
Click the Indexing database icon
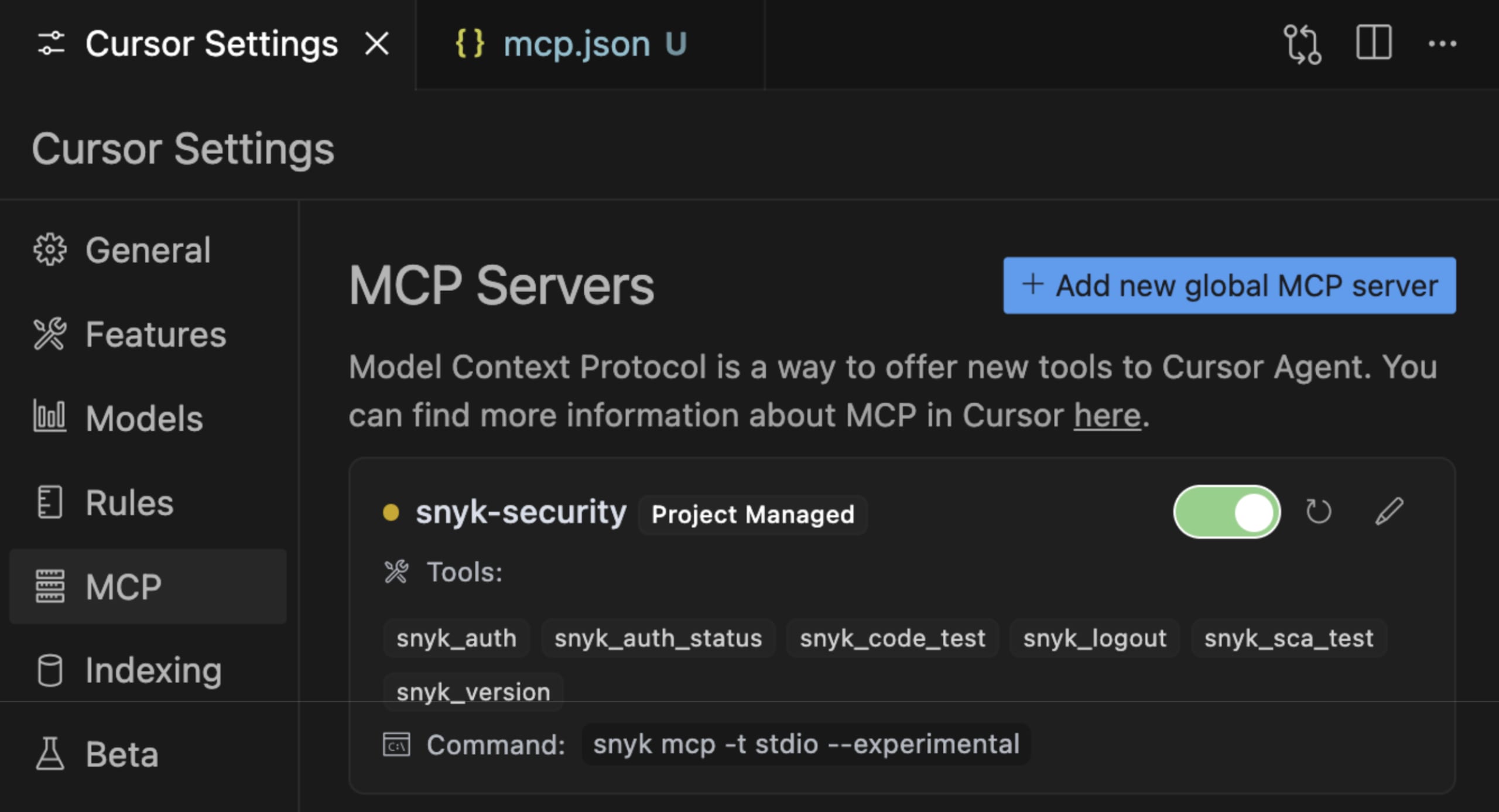click(50, 670)
